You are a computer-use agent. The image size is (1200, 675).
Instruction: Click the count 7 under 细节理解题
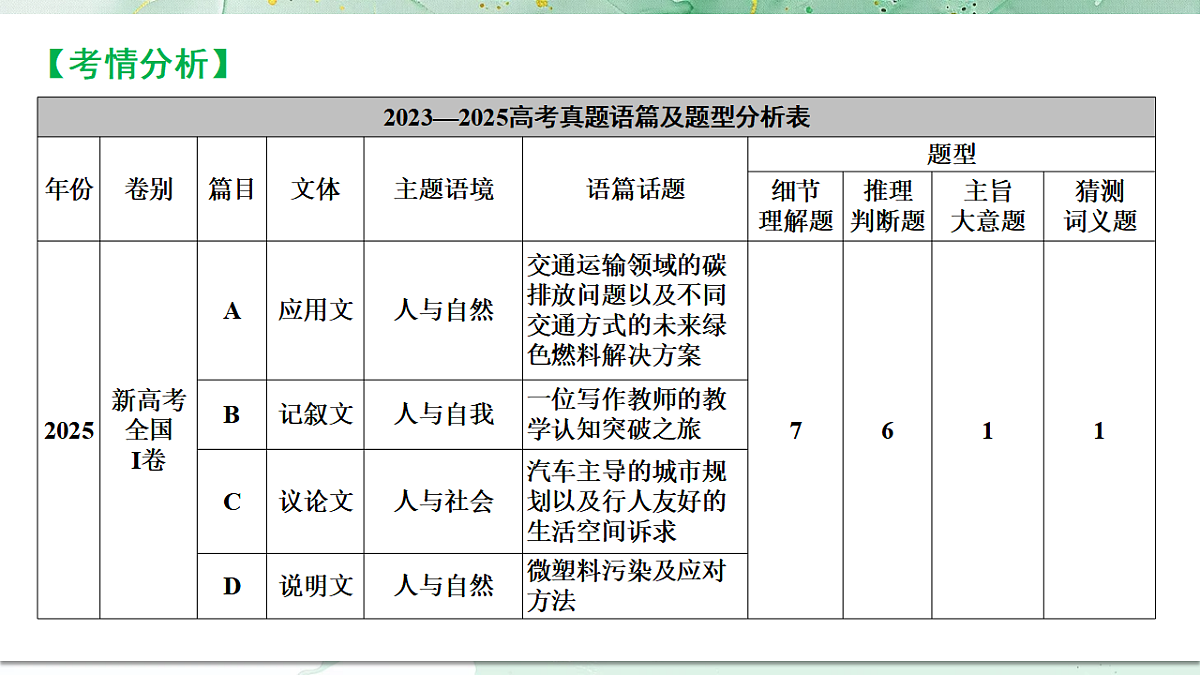pyautogui.click(x=795, y=431)
